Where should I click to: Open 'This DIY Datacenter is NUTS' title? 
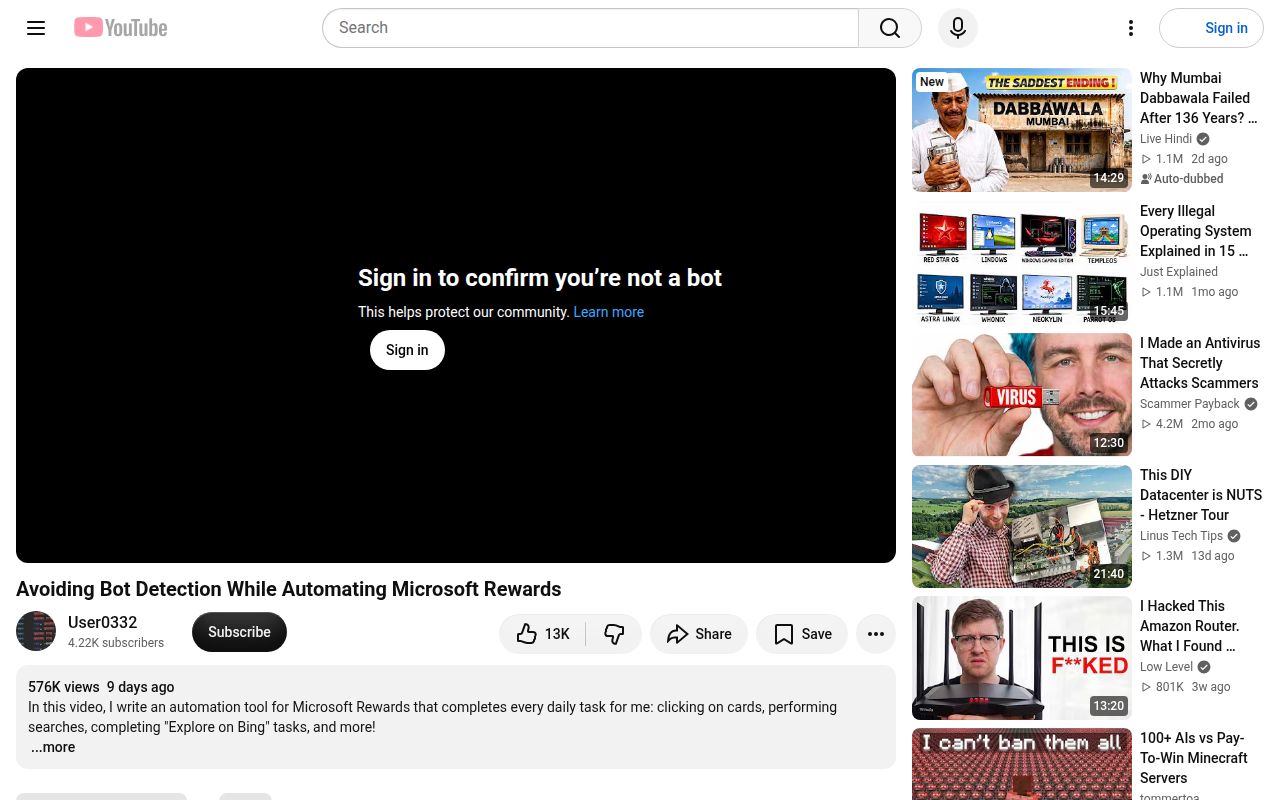click(x=1201, y=495)
